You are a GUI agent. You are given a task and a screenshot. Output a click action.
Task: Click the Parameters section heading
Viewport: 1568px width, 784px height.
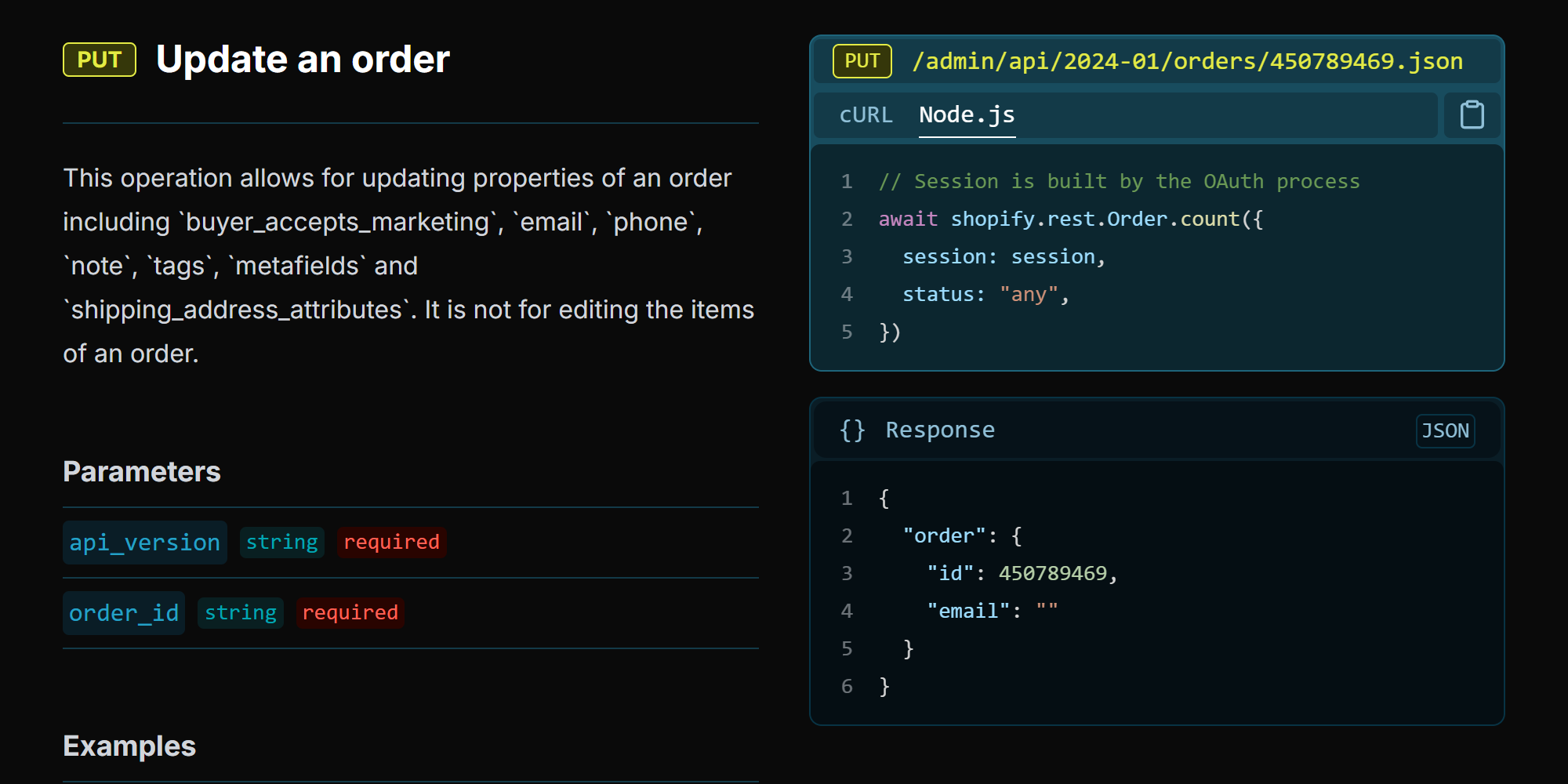coord(142,472)
